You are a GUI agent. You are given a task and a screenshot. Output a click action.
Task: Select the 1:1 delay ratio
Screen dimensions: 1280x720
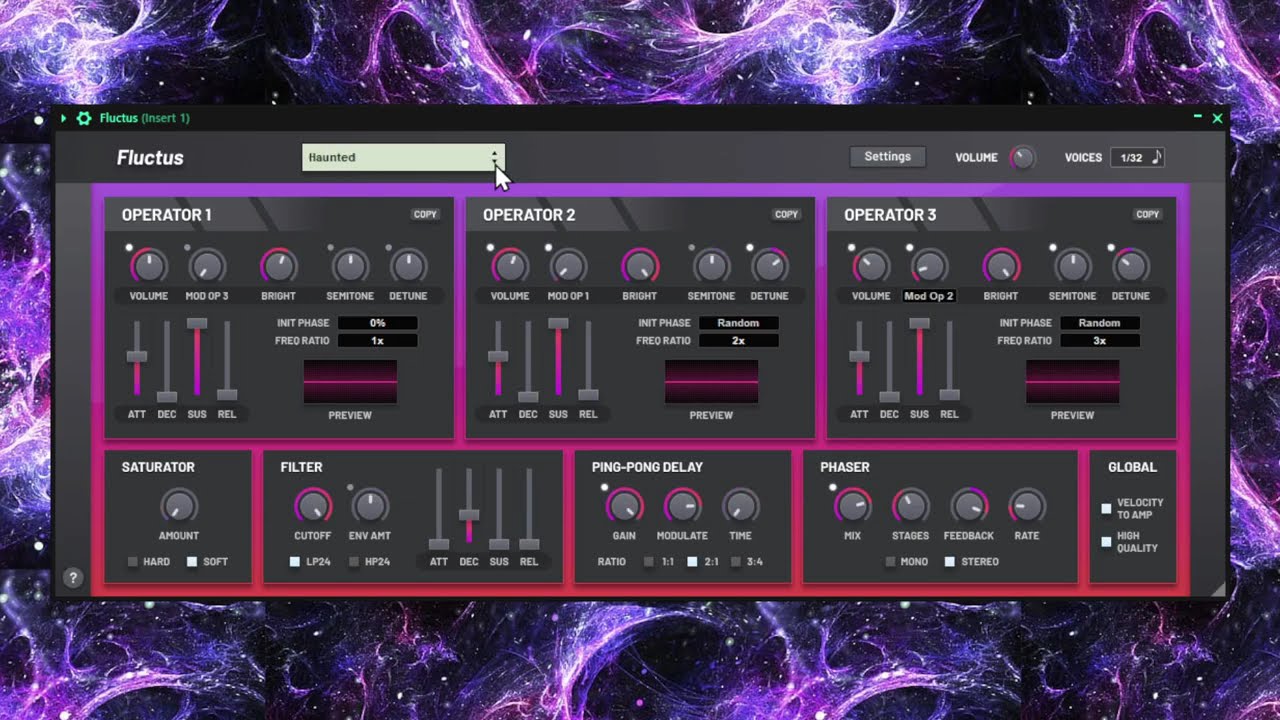[x=649, y=562]
